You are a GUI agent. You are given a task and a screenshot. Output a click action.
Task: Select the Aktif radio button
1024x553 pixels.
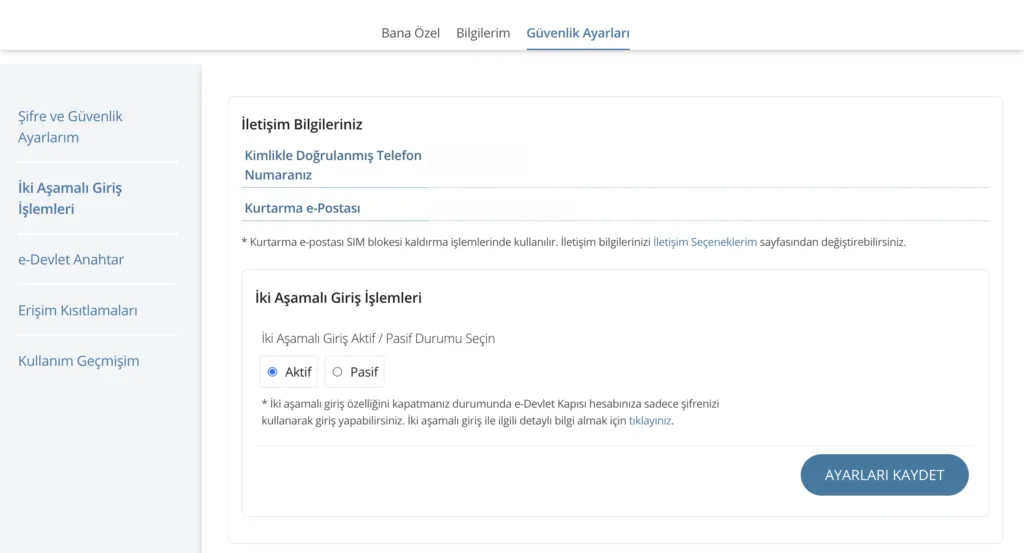[272, 372]
